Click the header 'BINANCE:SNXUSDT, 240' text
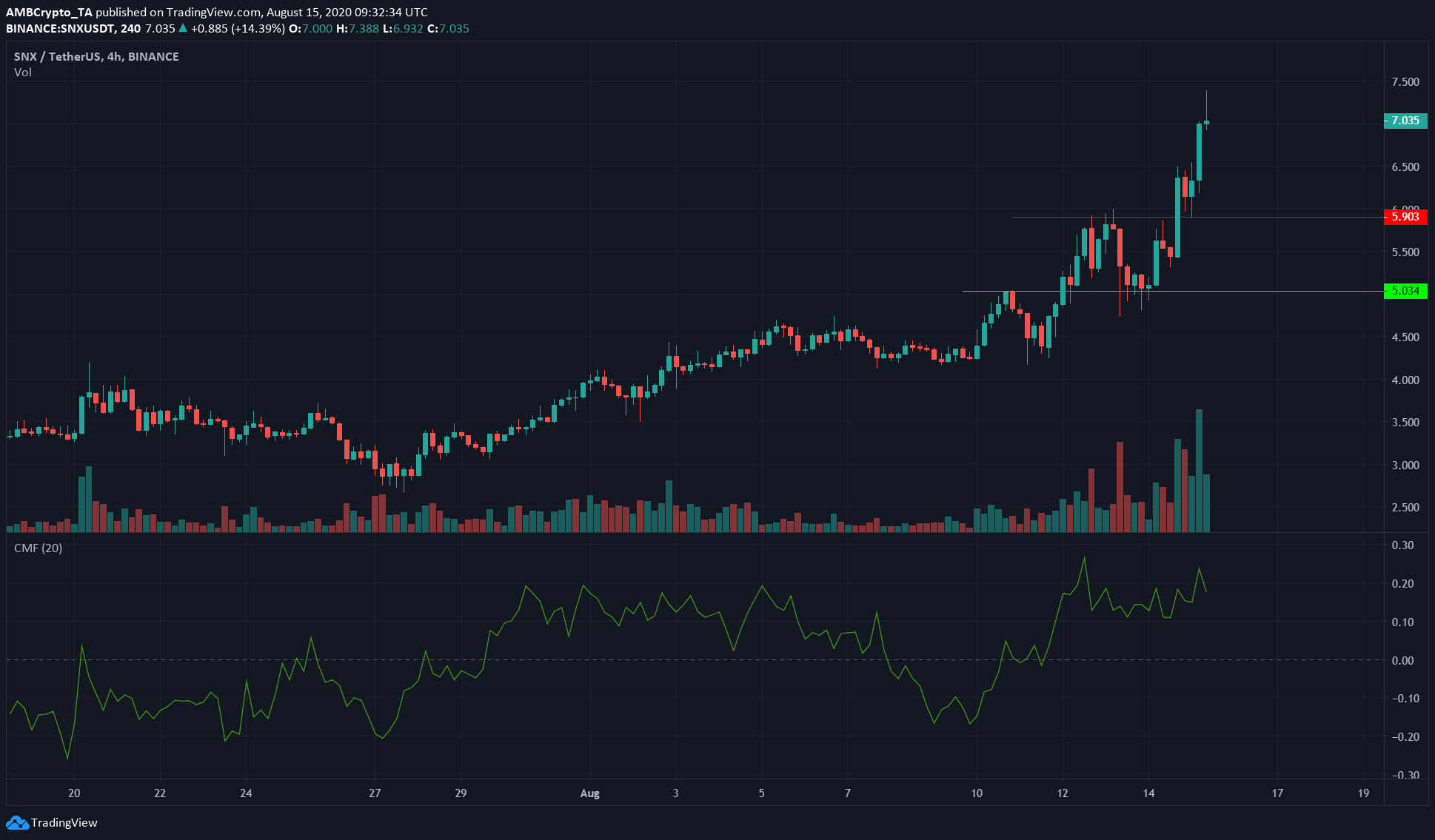 [x=73, y=29]
